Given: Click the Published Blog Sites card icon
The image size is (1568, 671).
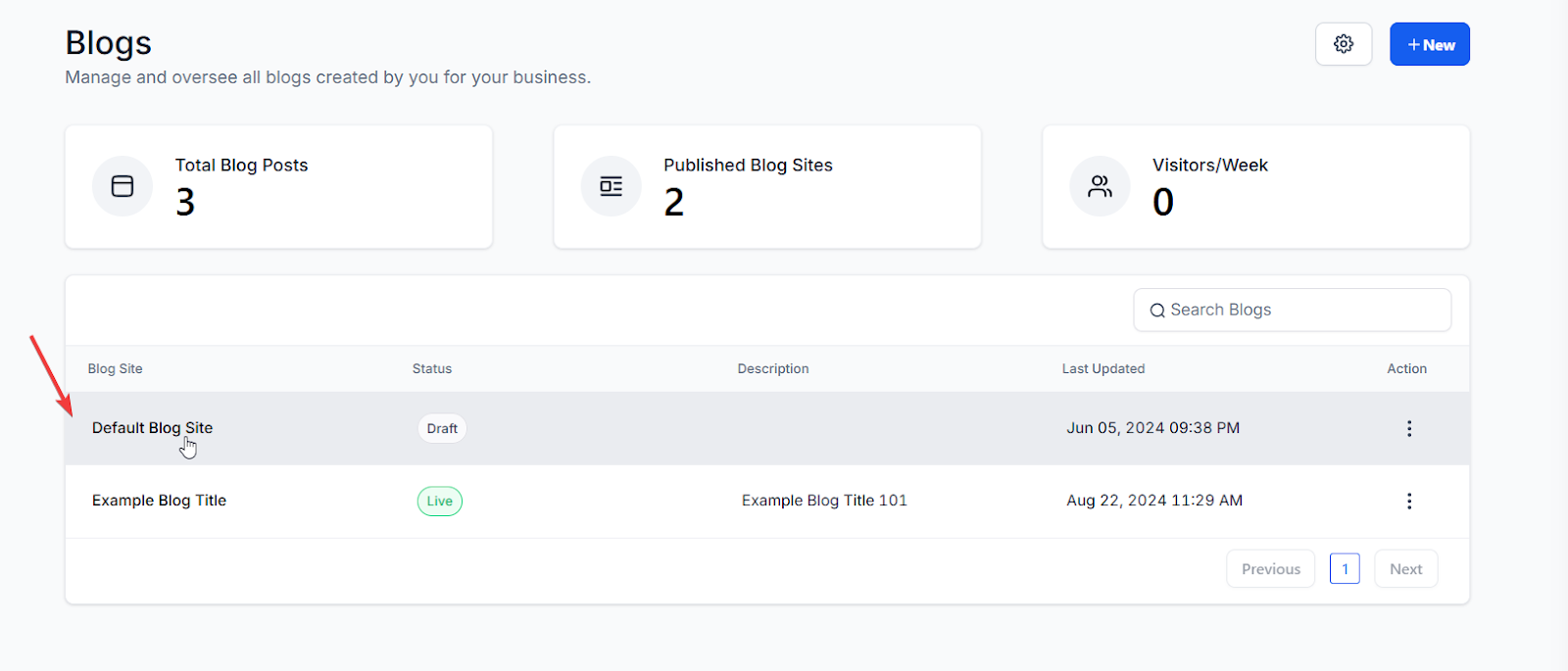Looking at the screenshot, I should coord(611,186).
